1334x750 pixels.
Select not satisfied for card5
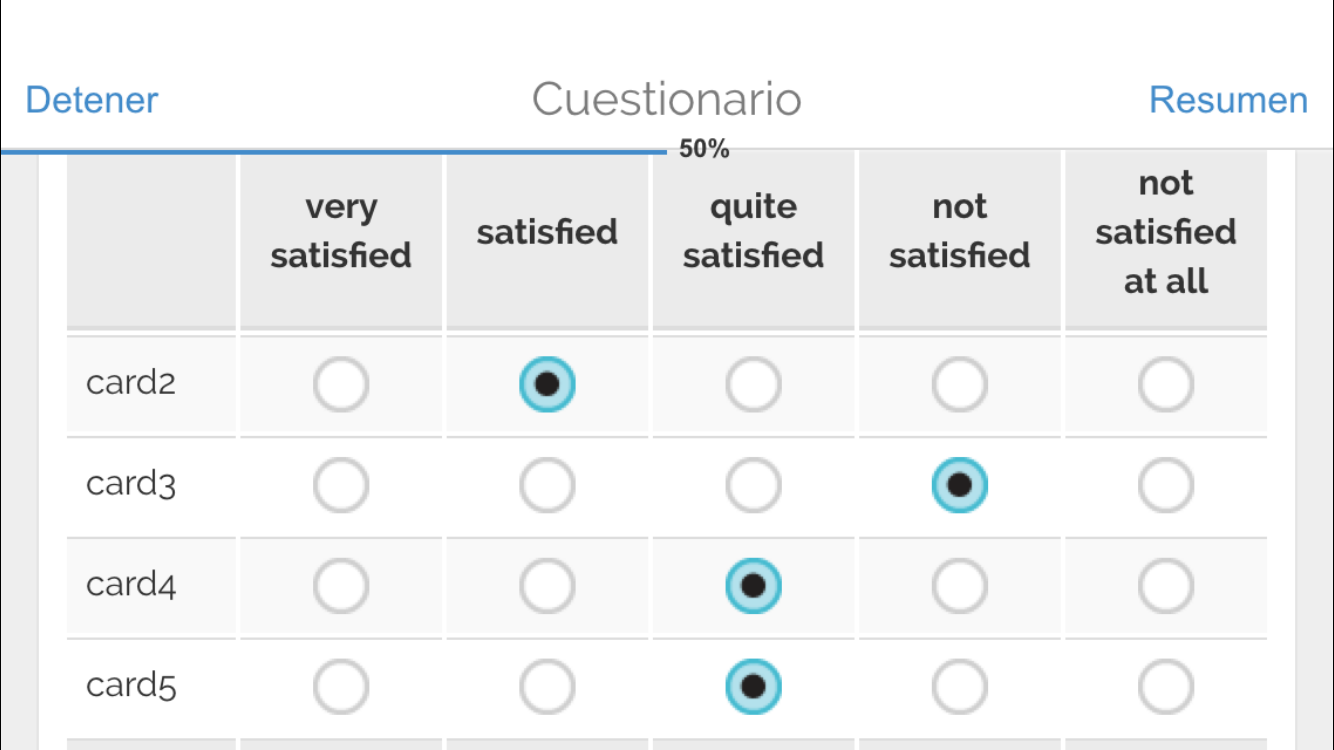[959, 686]
